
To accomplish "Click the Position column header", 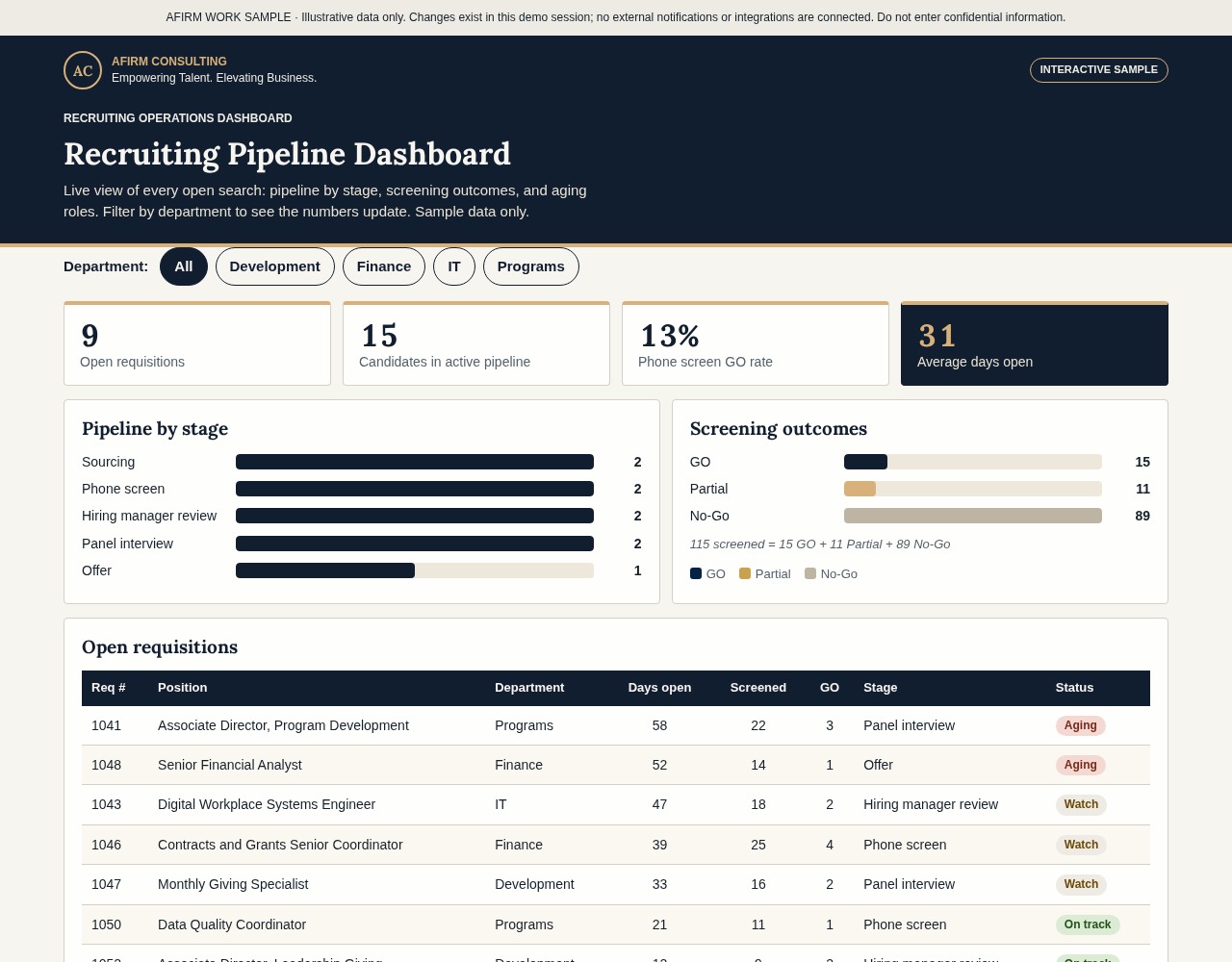I will [x=183, y=688].
